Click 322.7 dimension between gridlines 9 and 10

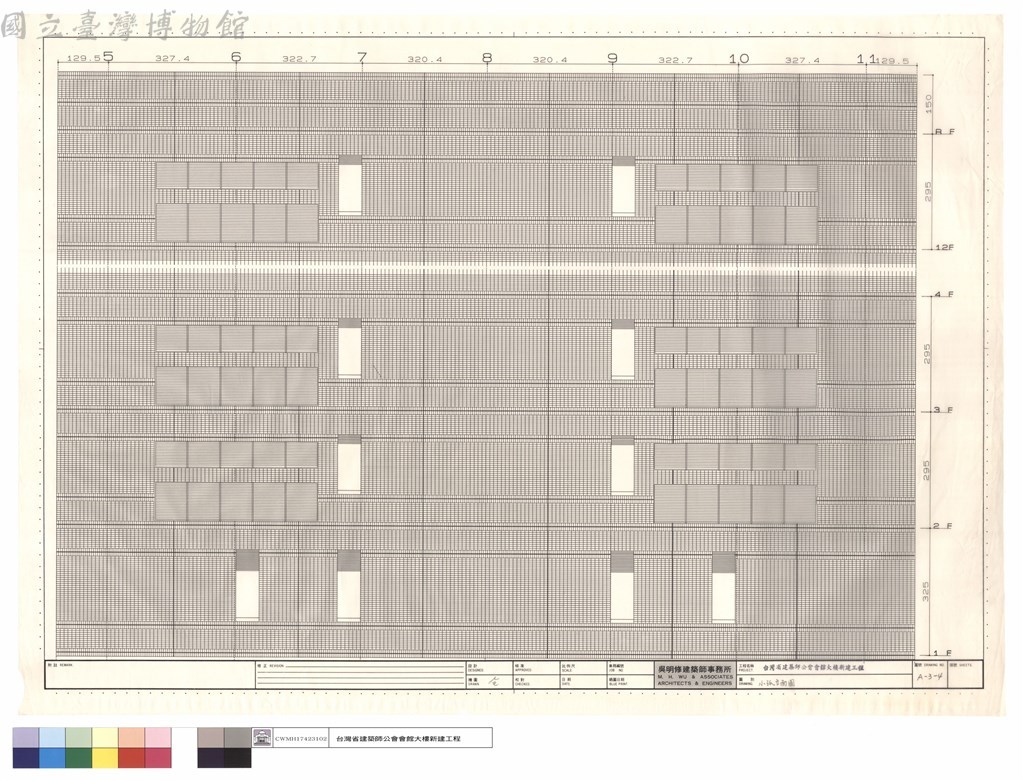[675, 60]
